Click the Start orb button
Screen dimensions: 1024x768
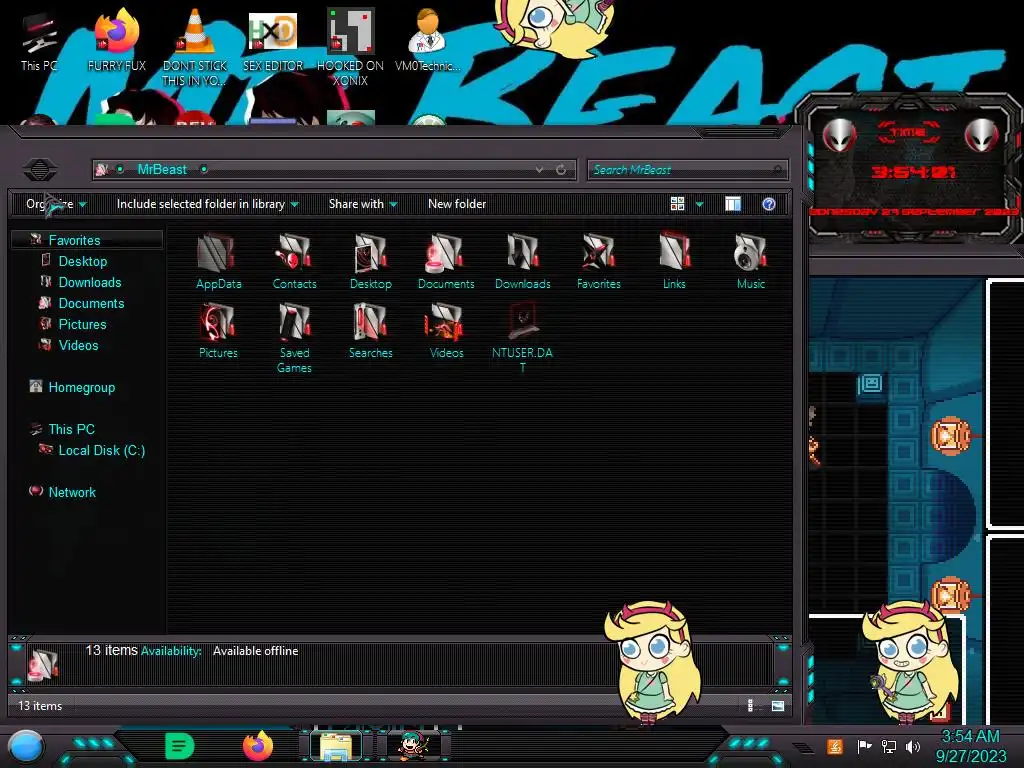pos(26,748)
